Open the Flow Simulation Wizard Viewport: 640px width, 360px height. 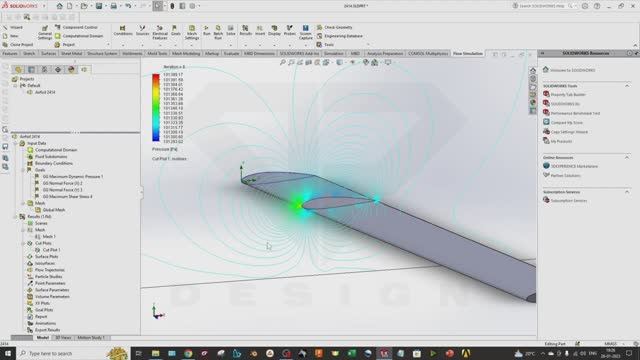[x=13, y=27]
